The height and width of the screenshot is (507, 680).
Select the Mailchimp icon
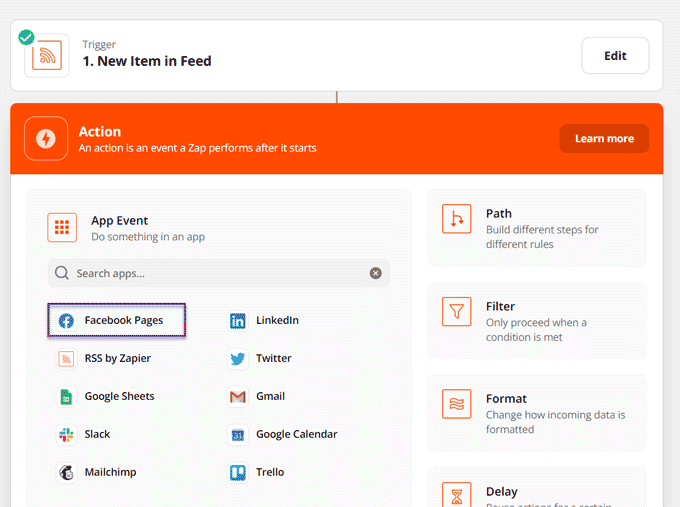pyautogui.click(x=66, y=472)
